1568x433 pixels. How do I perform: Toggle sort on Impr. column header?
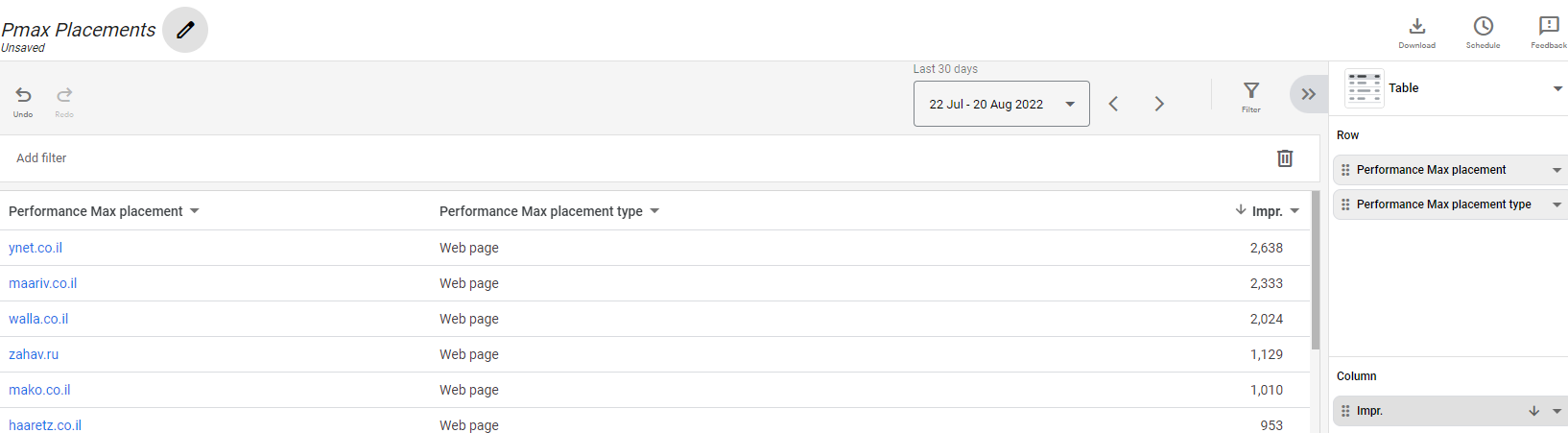(1266, 211)
